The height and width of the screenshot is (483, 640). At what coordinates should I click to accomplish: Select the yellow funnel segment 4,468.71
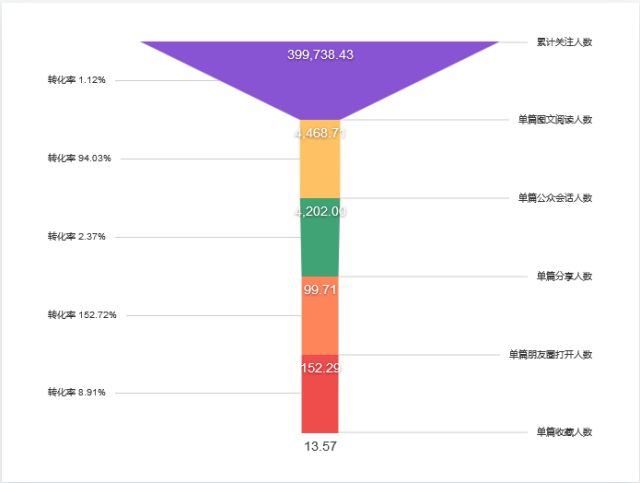(320, 159)
